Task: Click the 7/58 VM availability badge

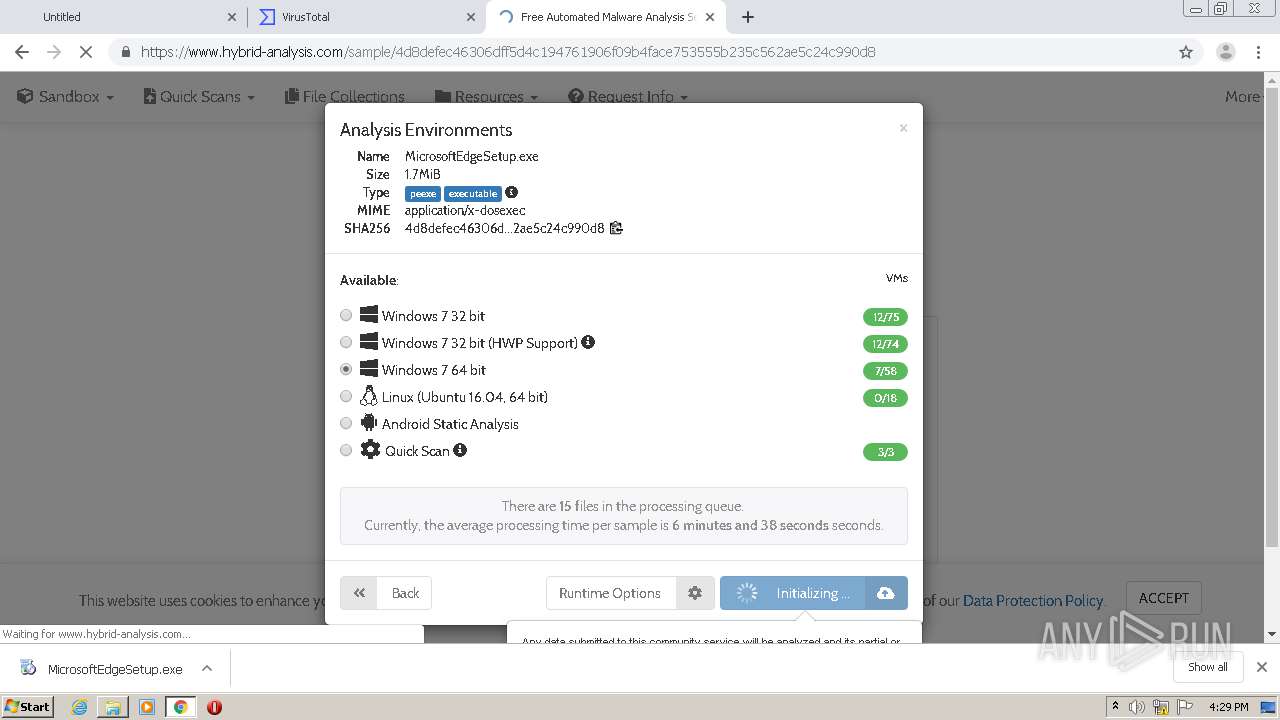Action: coord(885,371)
